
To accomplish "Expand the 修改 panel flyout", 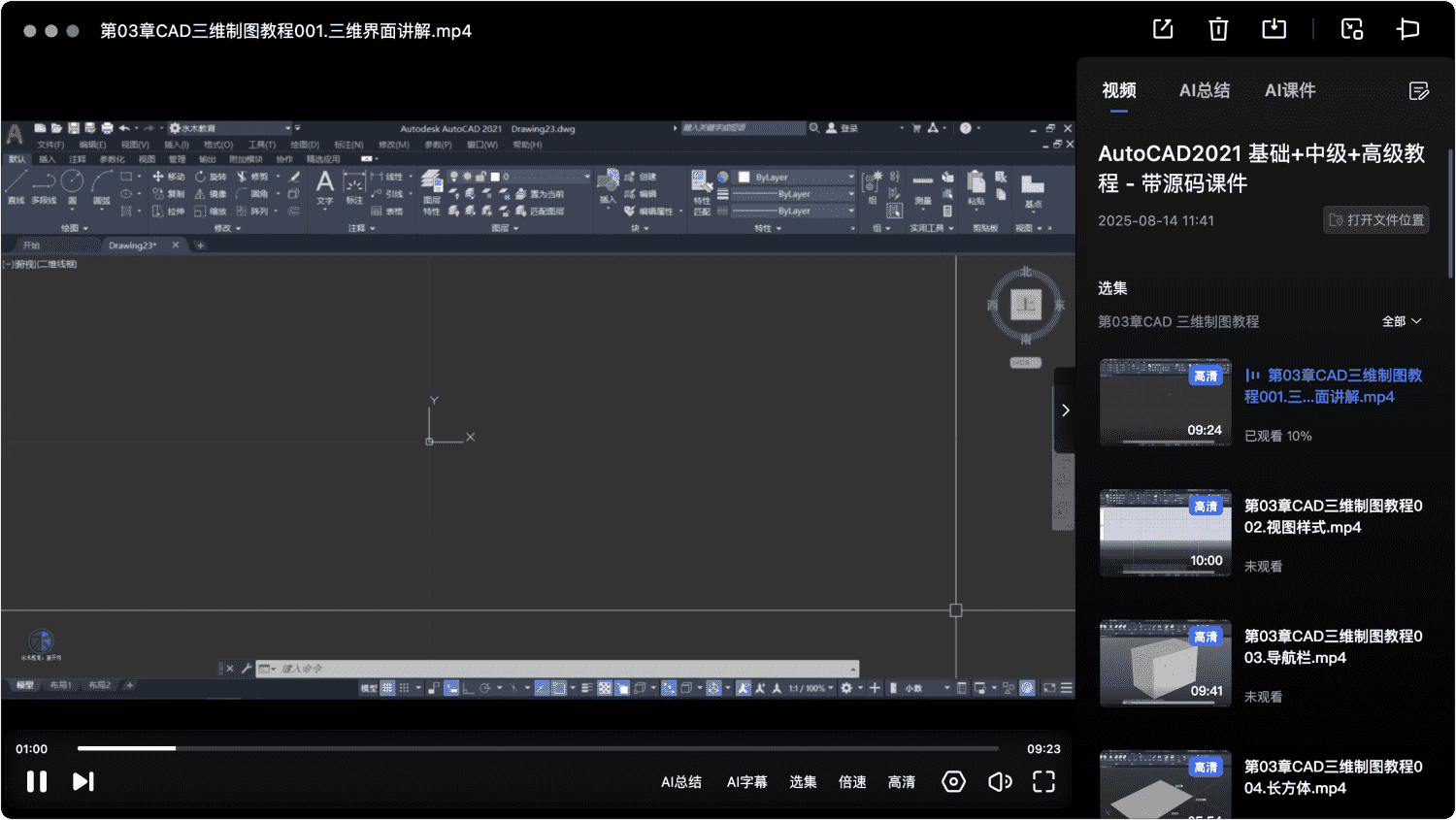I will click(227, 229).
